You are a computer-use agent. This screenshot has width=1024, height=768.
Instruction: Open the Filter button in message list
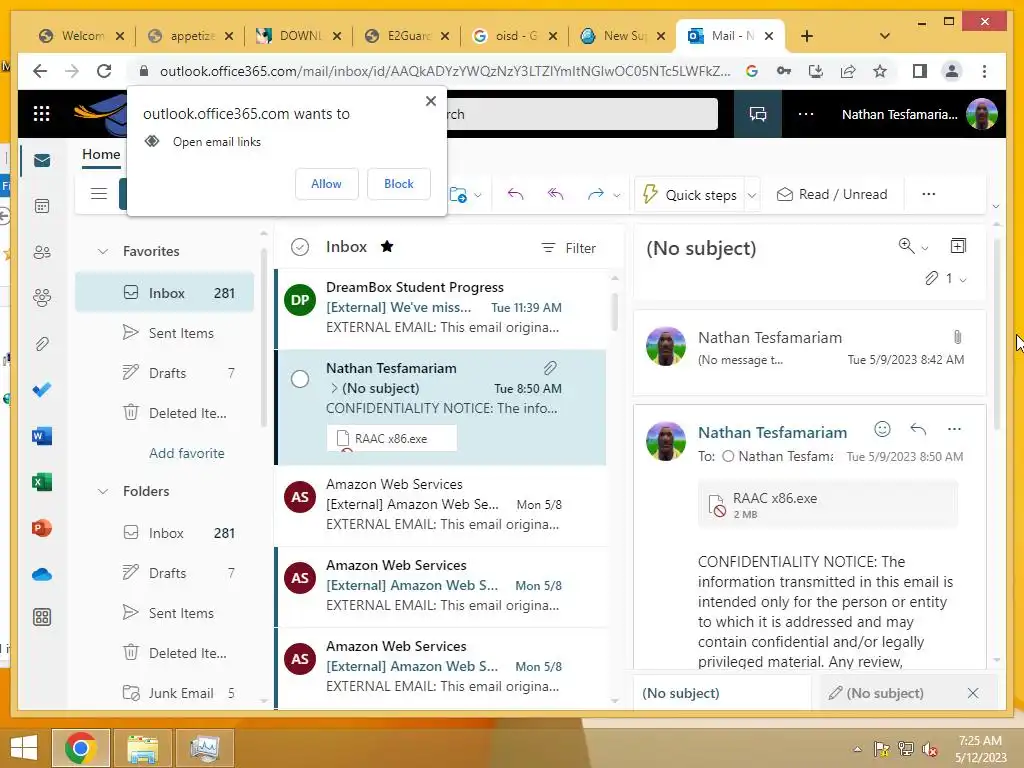tap(568, 248)
